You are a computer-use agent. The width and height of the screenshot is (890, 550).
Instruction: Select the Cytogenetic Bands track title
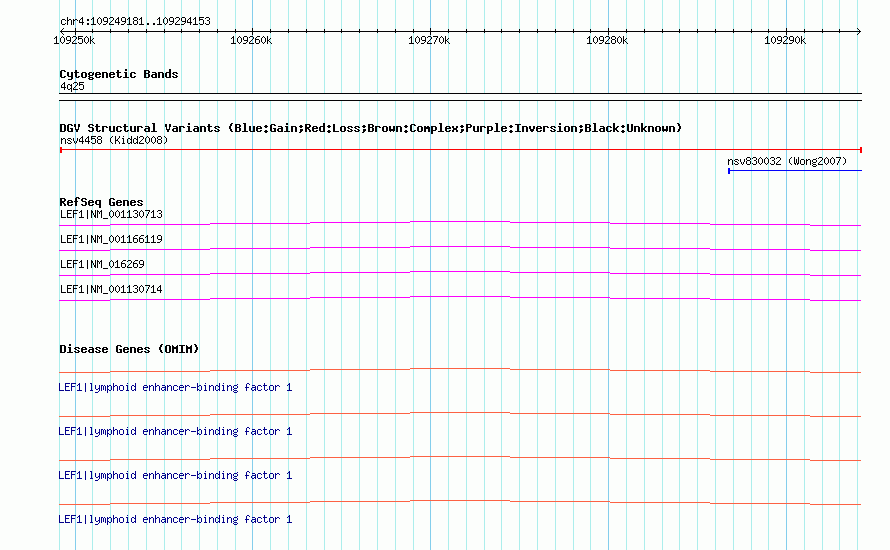(x=119, y=74)
